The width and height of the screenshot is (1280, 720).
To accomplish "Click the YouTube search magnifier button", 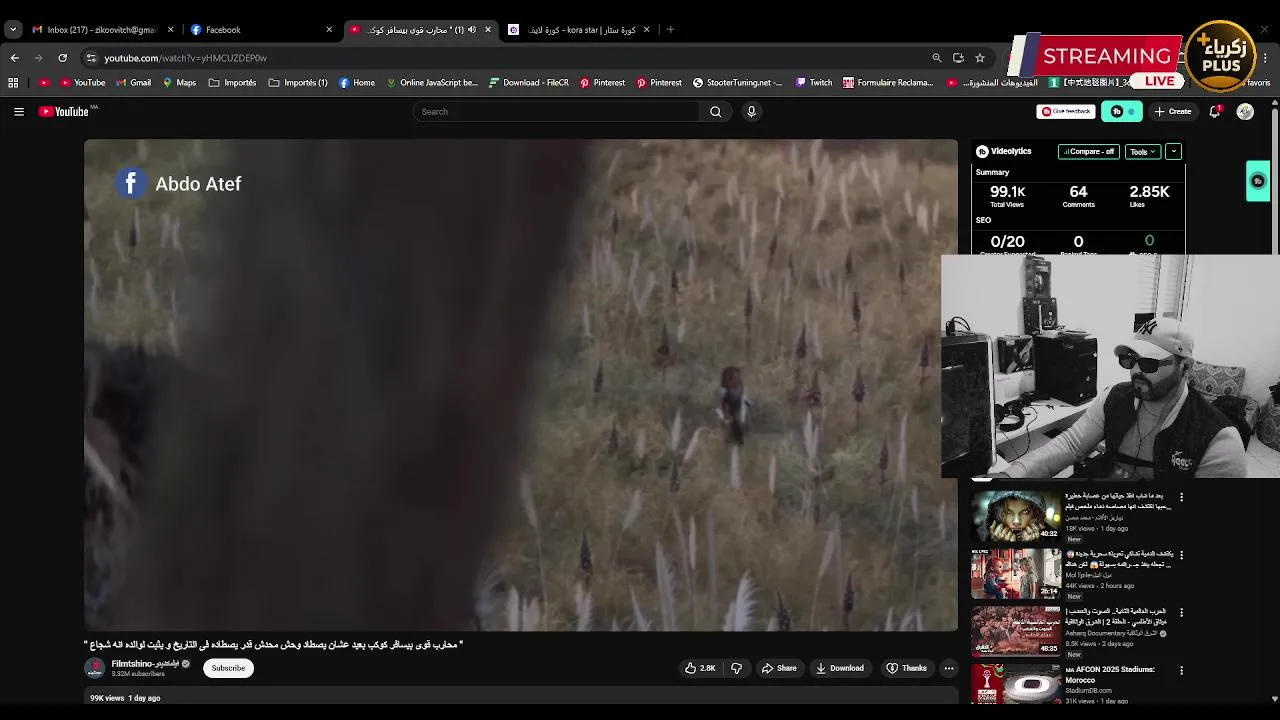I will click(715, 112).
